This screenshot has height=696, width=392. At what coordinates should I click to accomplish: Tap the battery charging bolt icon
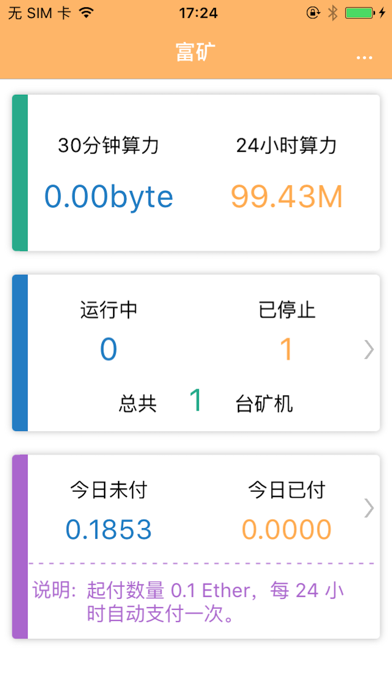point(382,13)
